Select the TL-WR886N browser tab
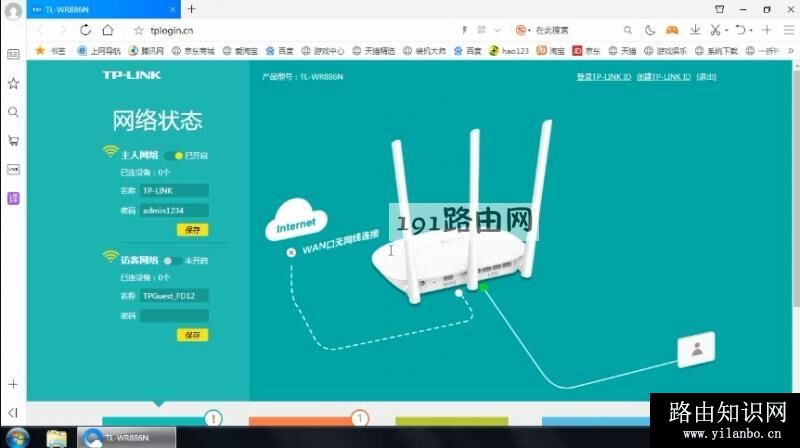Screen dimensions: 800x448 pos(104,9)
